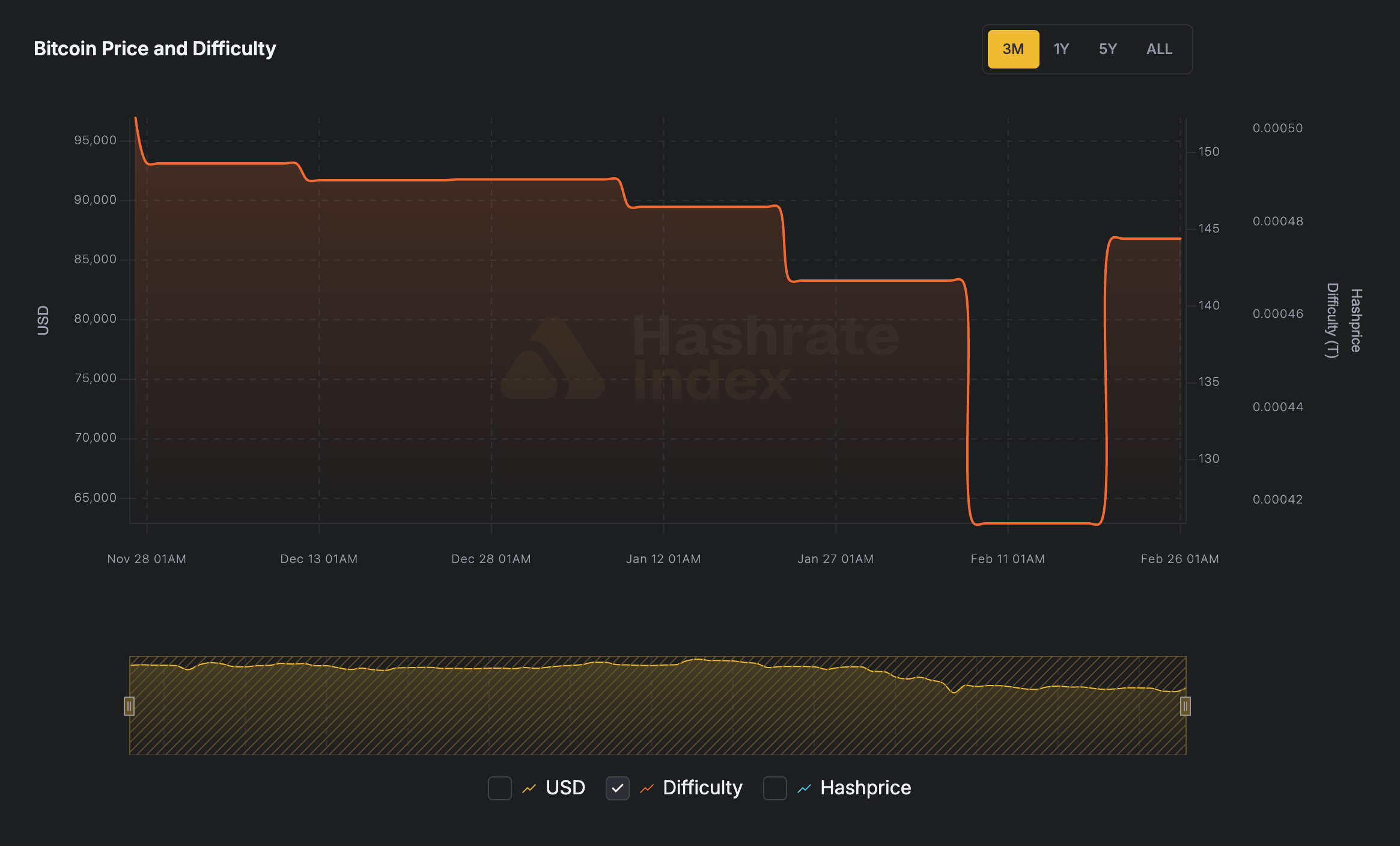Select the 3M time range
The width and height of the screenshot is (1400, 846).
coord(1012,49)
